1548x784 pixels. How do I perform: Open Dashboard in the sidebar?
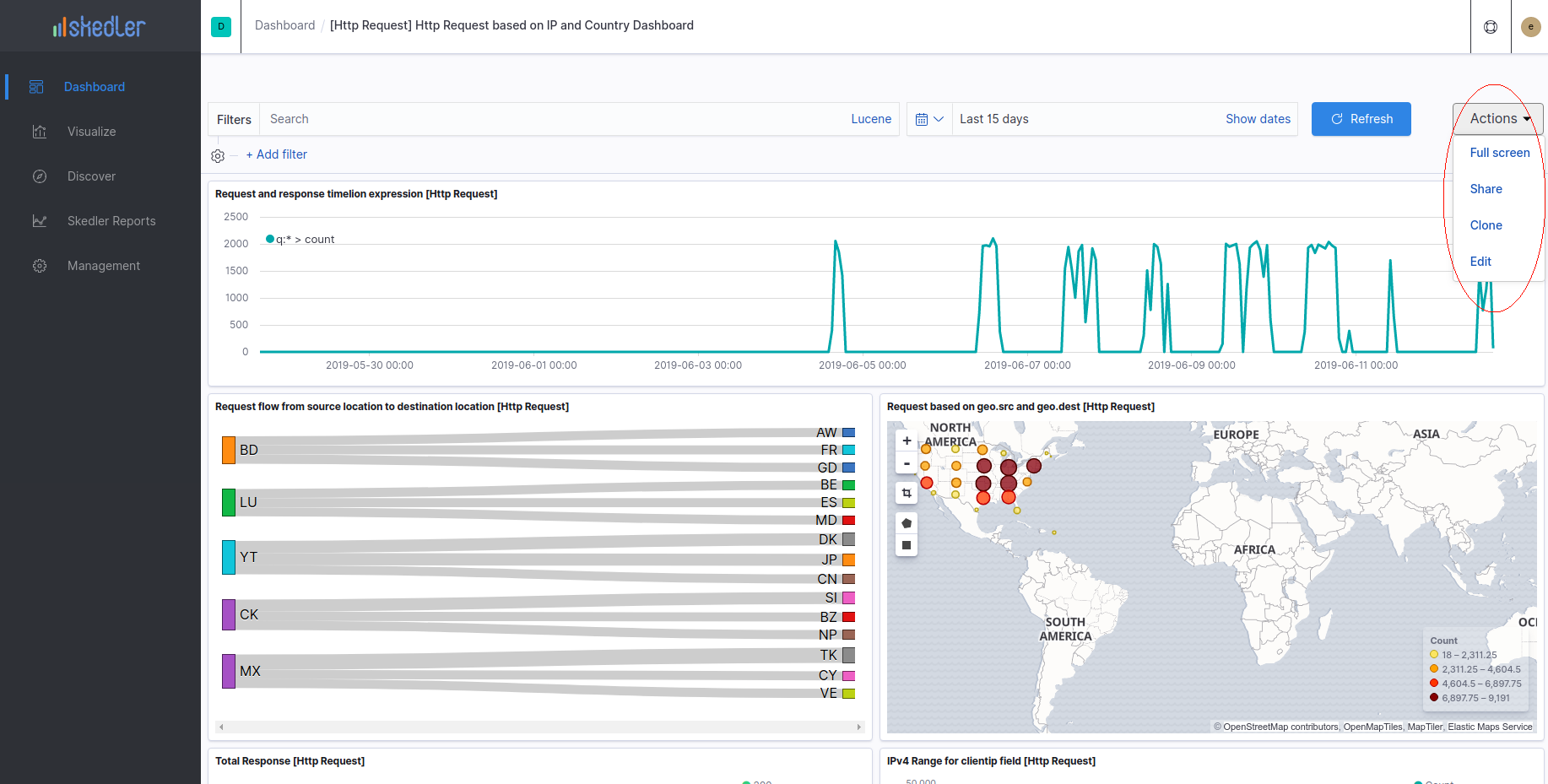94,87
